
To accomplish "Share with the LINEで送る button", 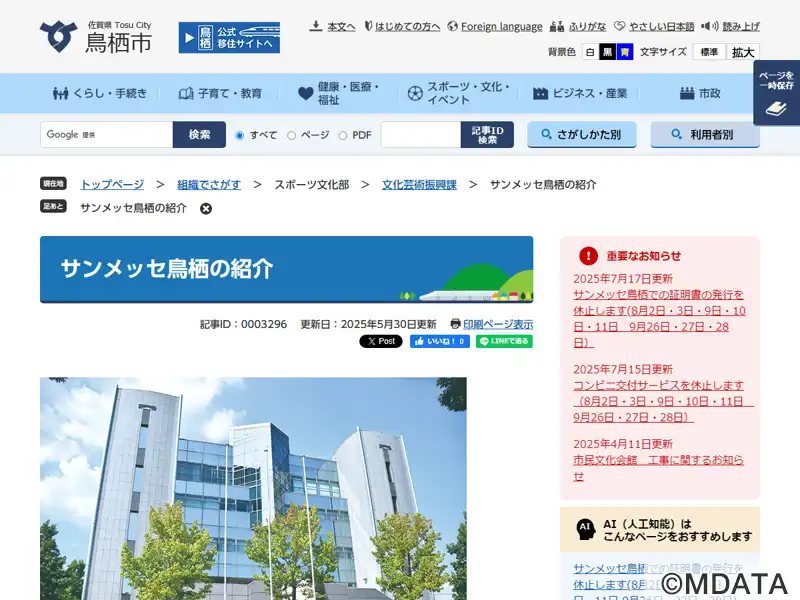I will pyautogui.click(x=504, y=341).
